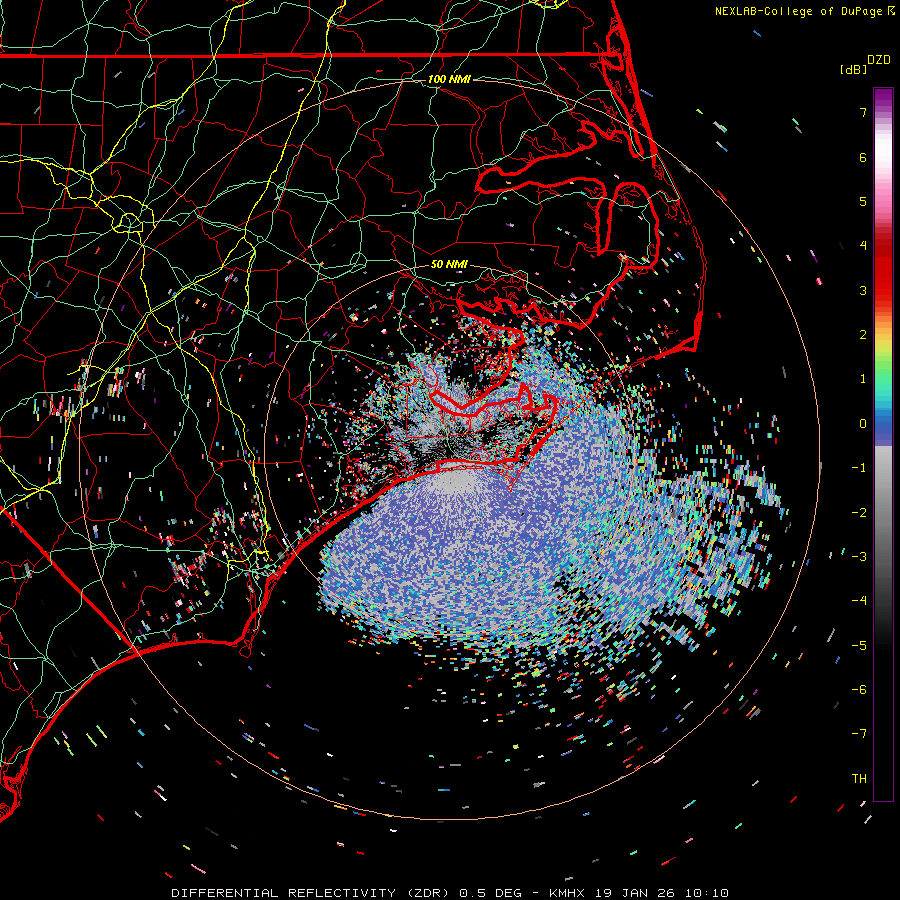The width and height of the screenshot is (900, 900).
Task: Click the 0.5 DEG elevation angle text
Action: pos(491,893)
